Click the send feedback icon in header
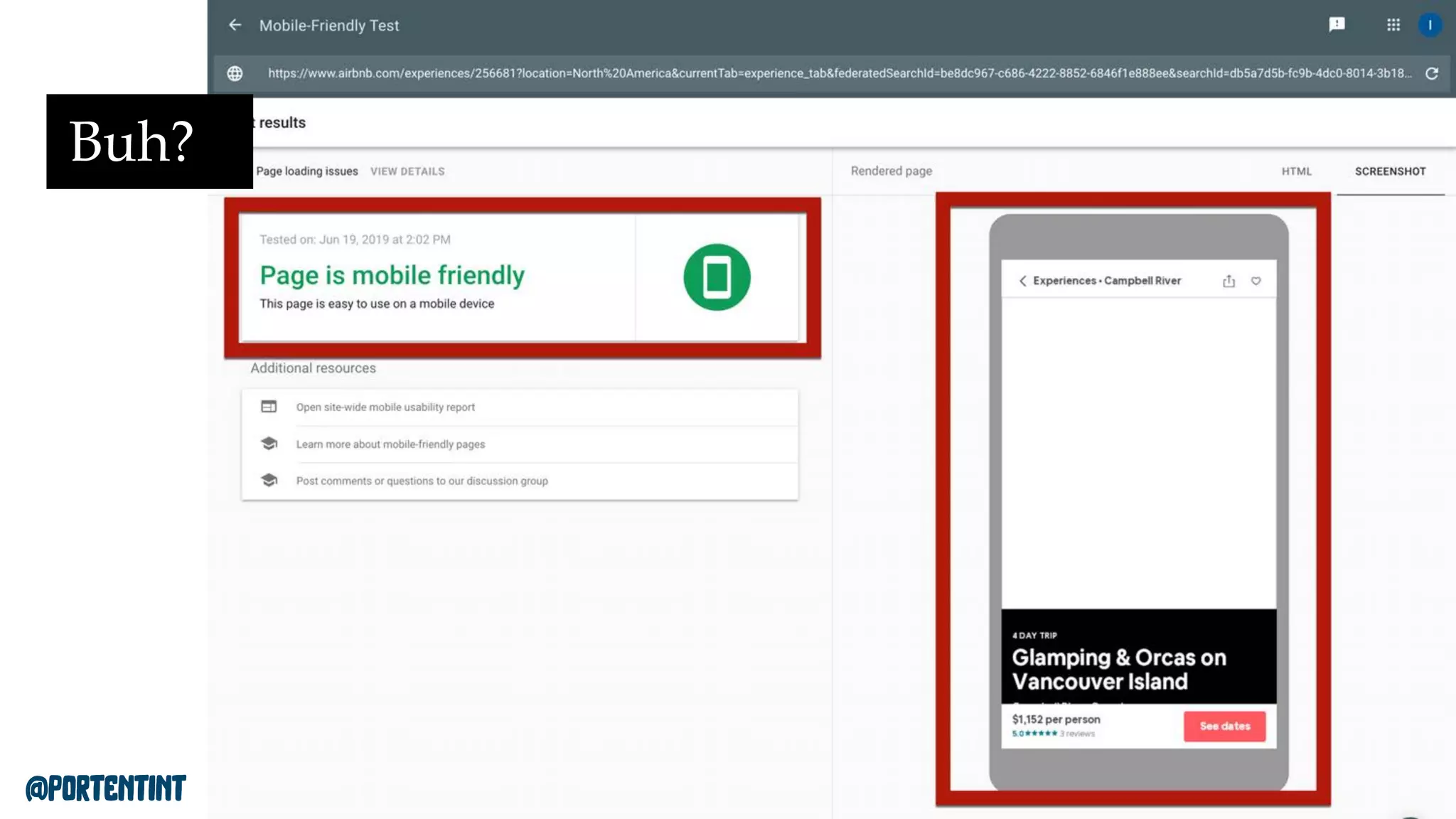Screen dimensions: 1456x819 pos(1337,25)
